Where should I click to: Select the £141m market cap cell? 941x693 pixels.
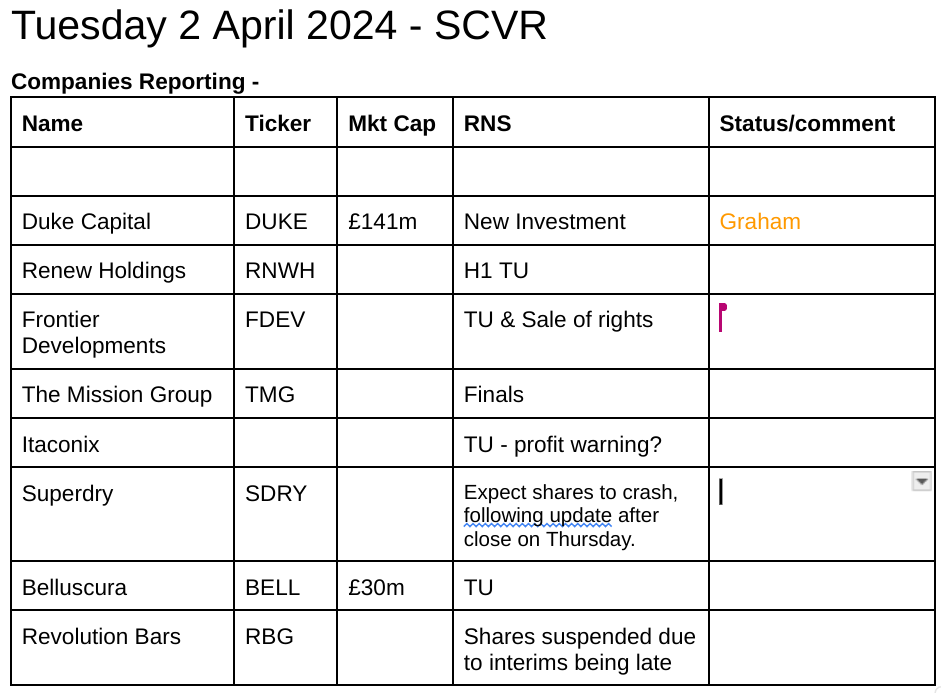click(395, 221)
